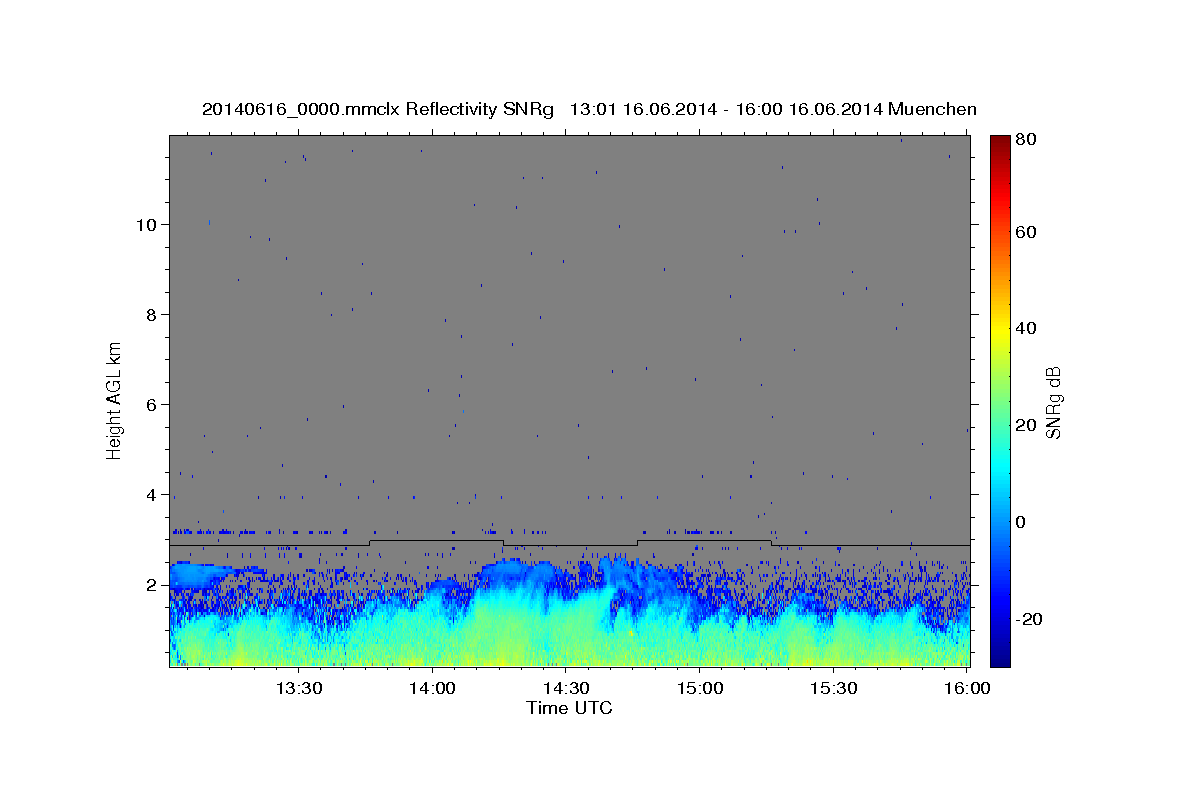Click the height axis label 2

152,584
